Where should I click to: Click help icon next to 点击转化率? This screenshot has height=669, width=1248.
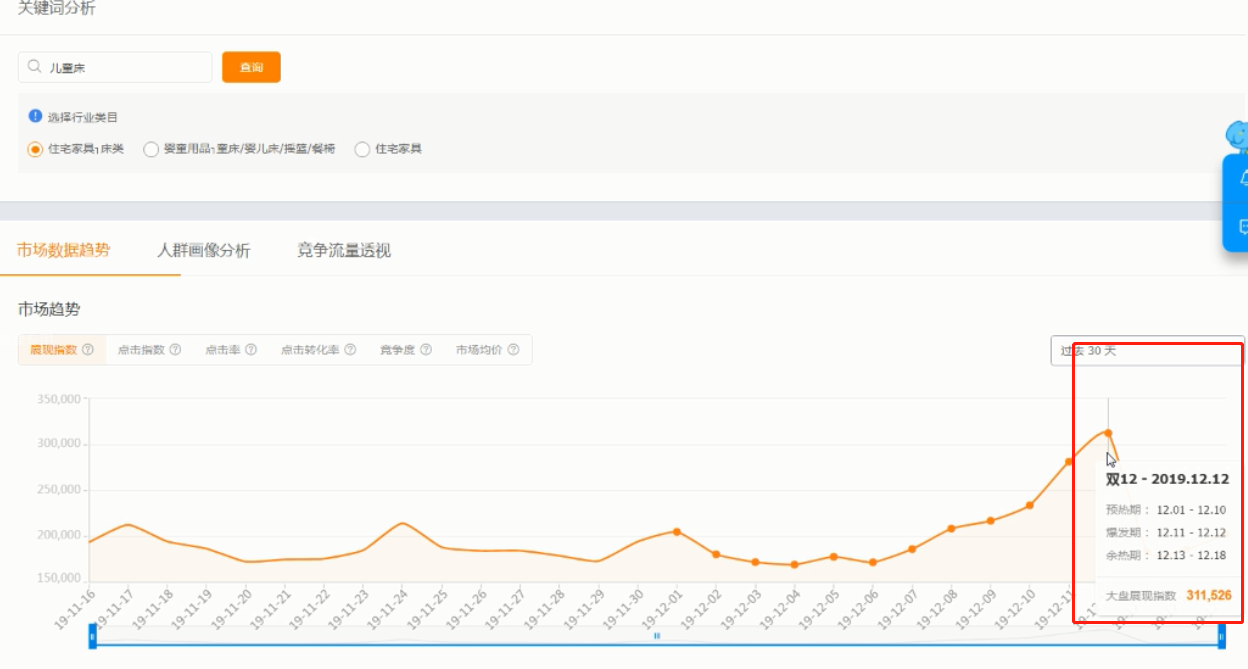click(x=350, y=350)
